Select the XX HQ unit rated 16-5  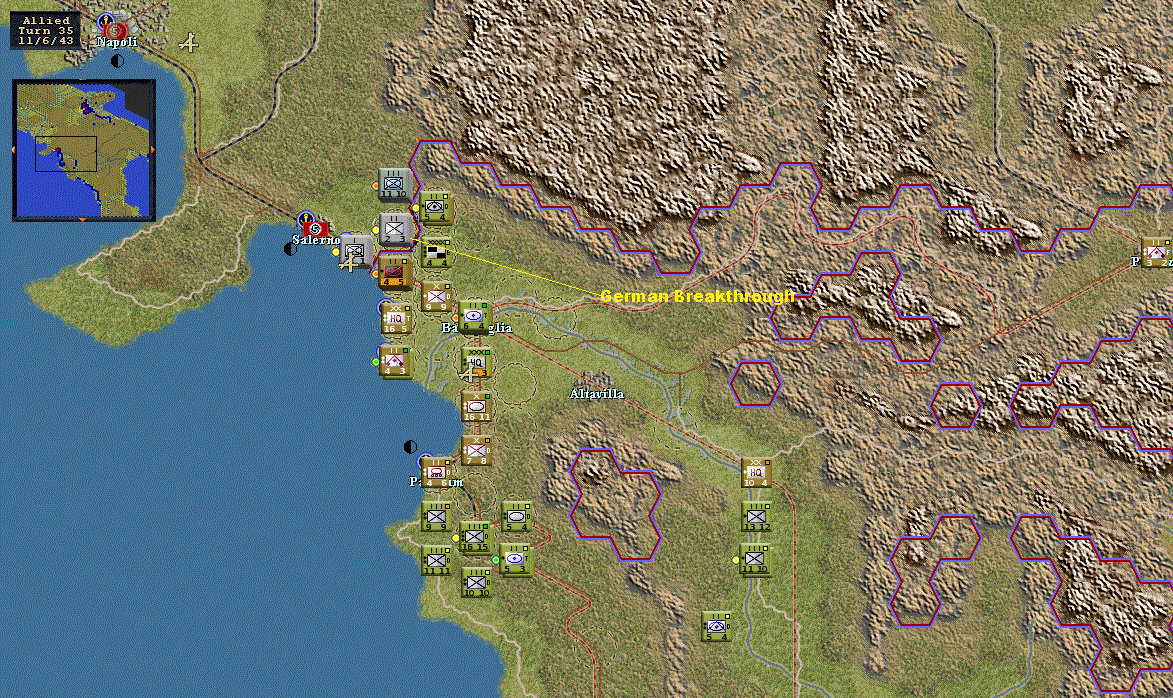(x=396, y=319)
